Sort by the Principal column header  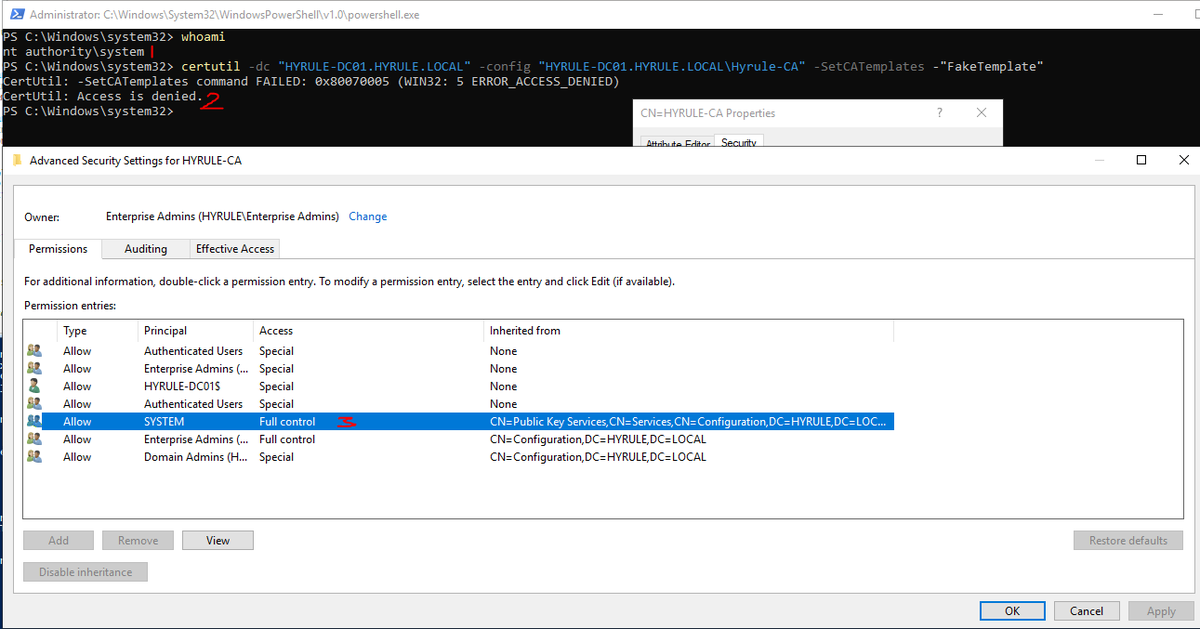(x=195, y=330)
